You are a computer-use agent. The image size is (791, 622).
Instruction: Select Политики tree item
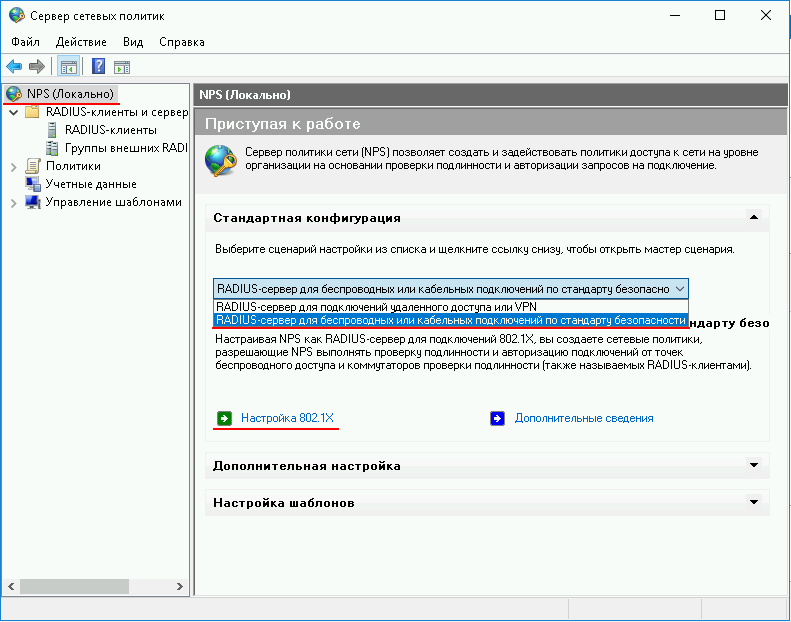tap(73, 166)
